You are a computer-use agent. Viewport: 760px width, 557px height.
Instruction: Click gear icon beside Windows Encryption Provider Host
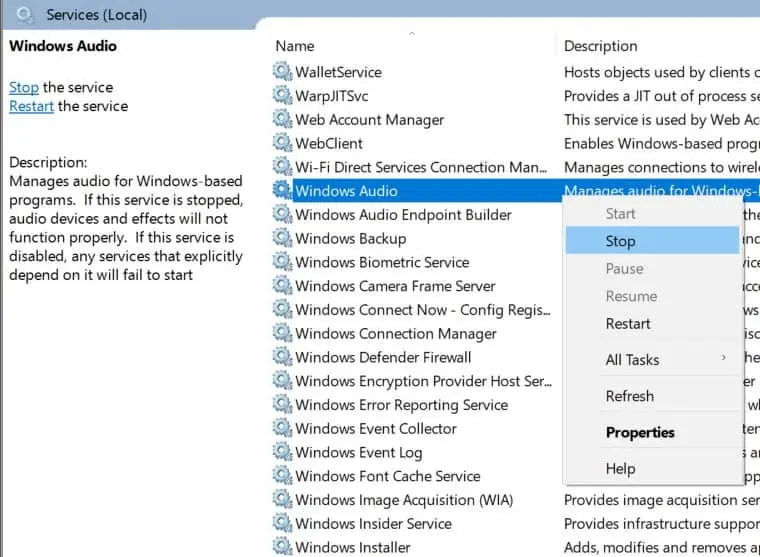282,381
